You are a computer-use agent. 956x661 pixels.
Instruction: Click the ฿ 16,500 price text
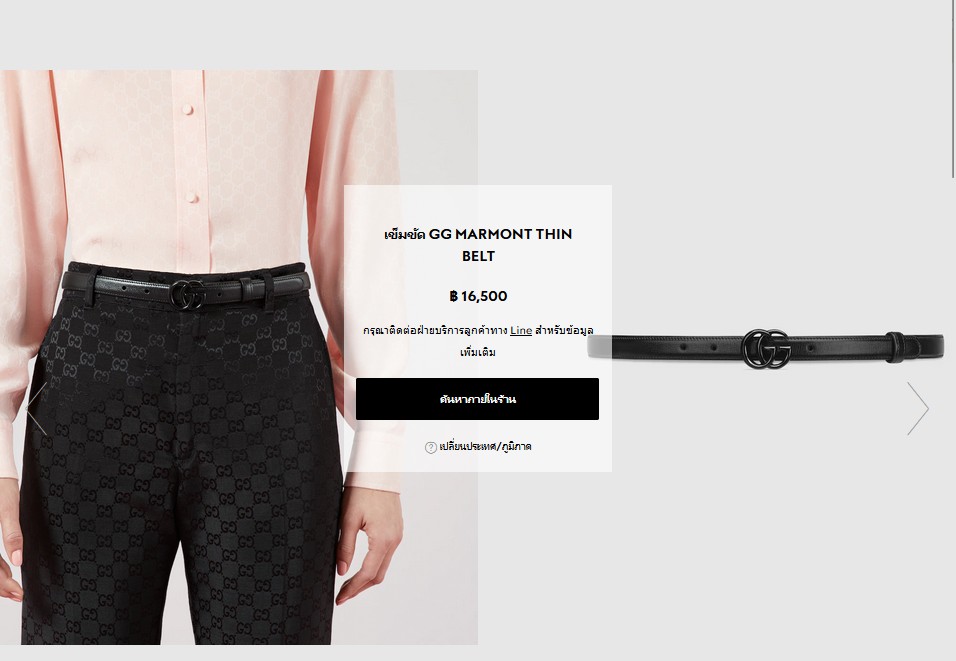click(x=478, y=296)
